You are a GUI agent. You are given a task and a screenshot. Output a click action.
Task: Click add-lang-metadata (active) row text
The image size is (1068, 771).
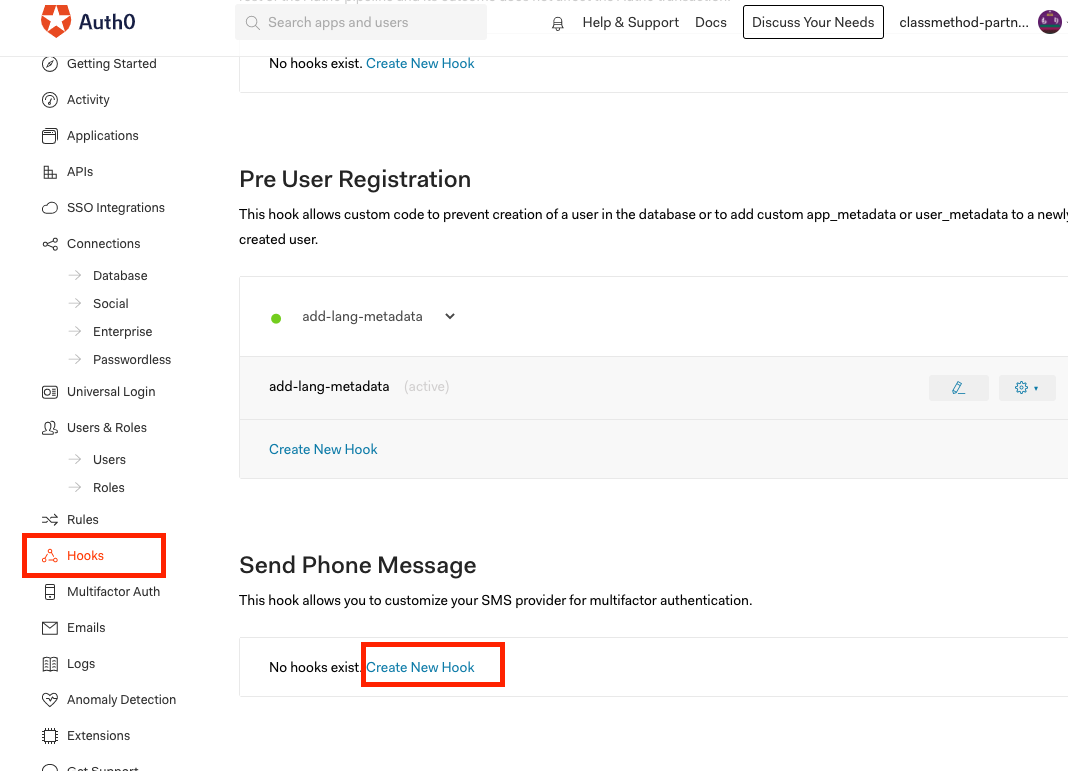pos(359,387)
